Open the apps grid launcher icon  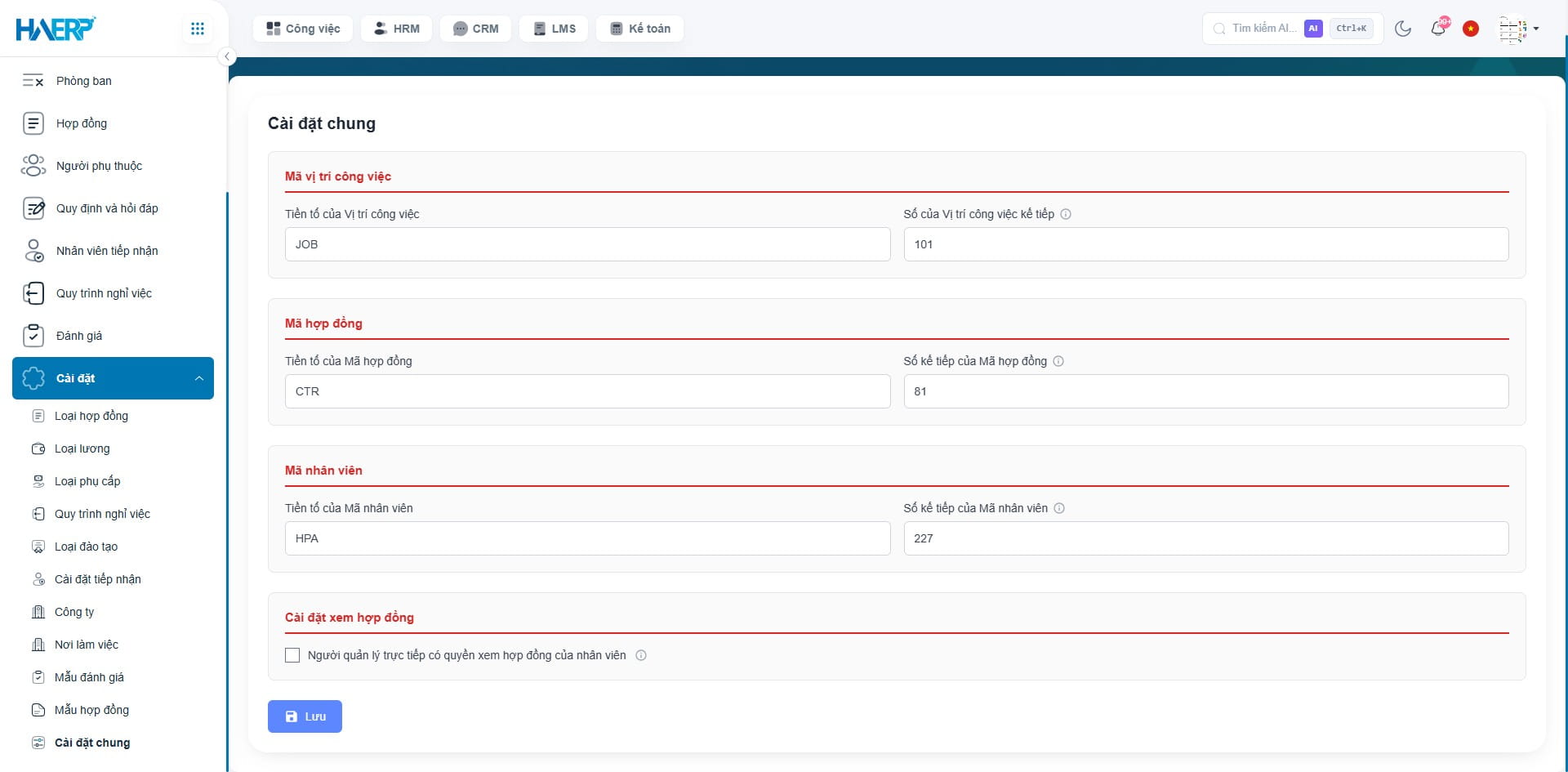coord(197,29)
